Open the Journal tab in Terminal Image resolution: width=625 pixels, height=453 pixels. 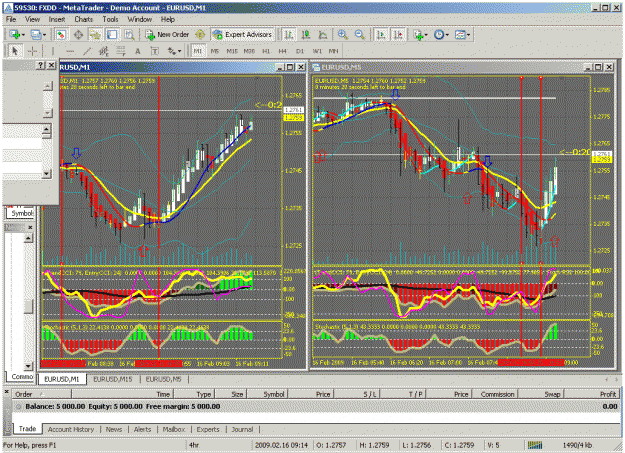coord(242,429)
